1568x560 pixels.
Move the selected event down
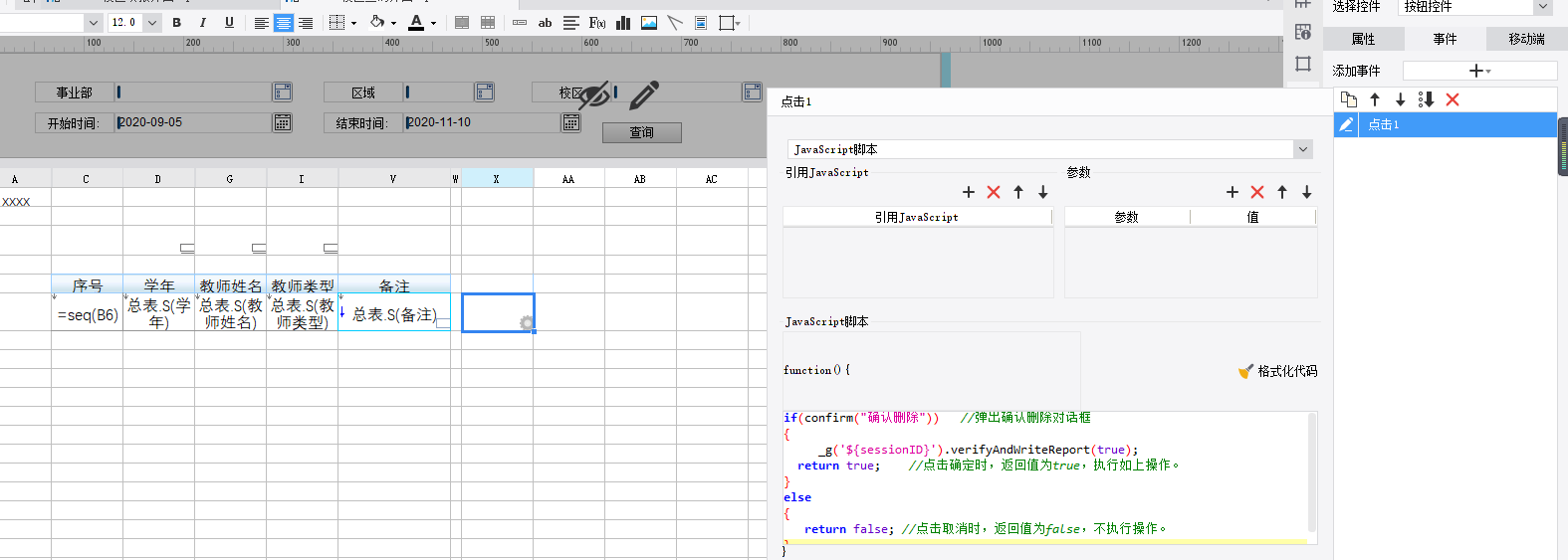pos(1400,99)
